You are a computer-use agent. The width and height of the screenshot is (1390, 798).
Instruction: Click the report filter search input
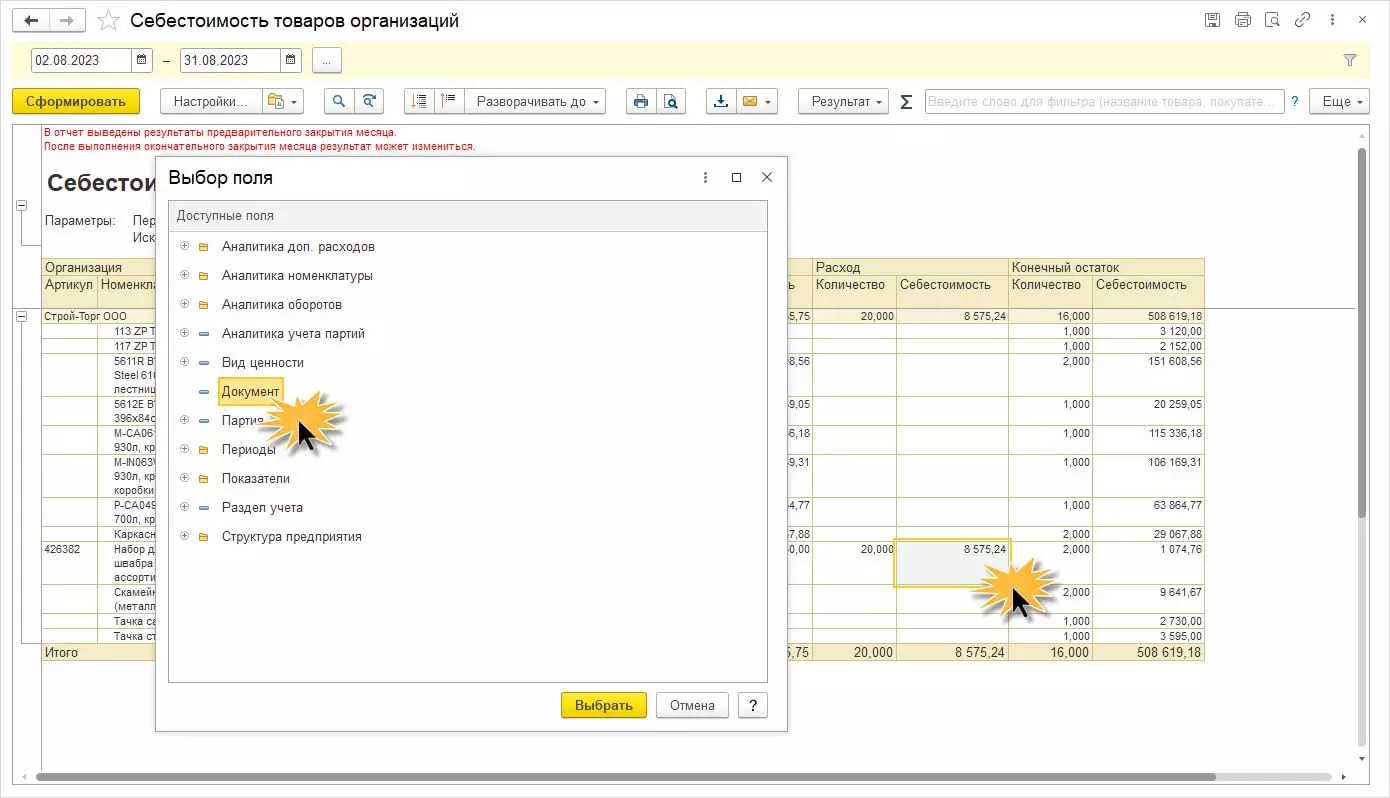1103,101
